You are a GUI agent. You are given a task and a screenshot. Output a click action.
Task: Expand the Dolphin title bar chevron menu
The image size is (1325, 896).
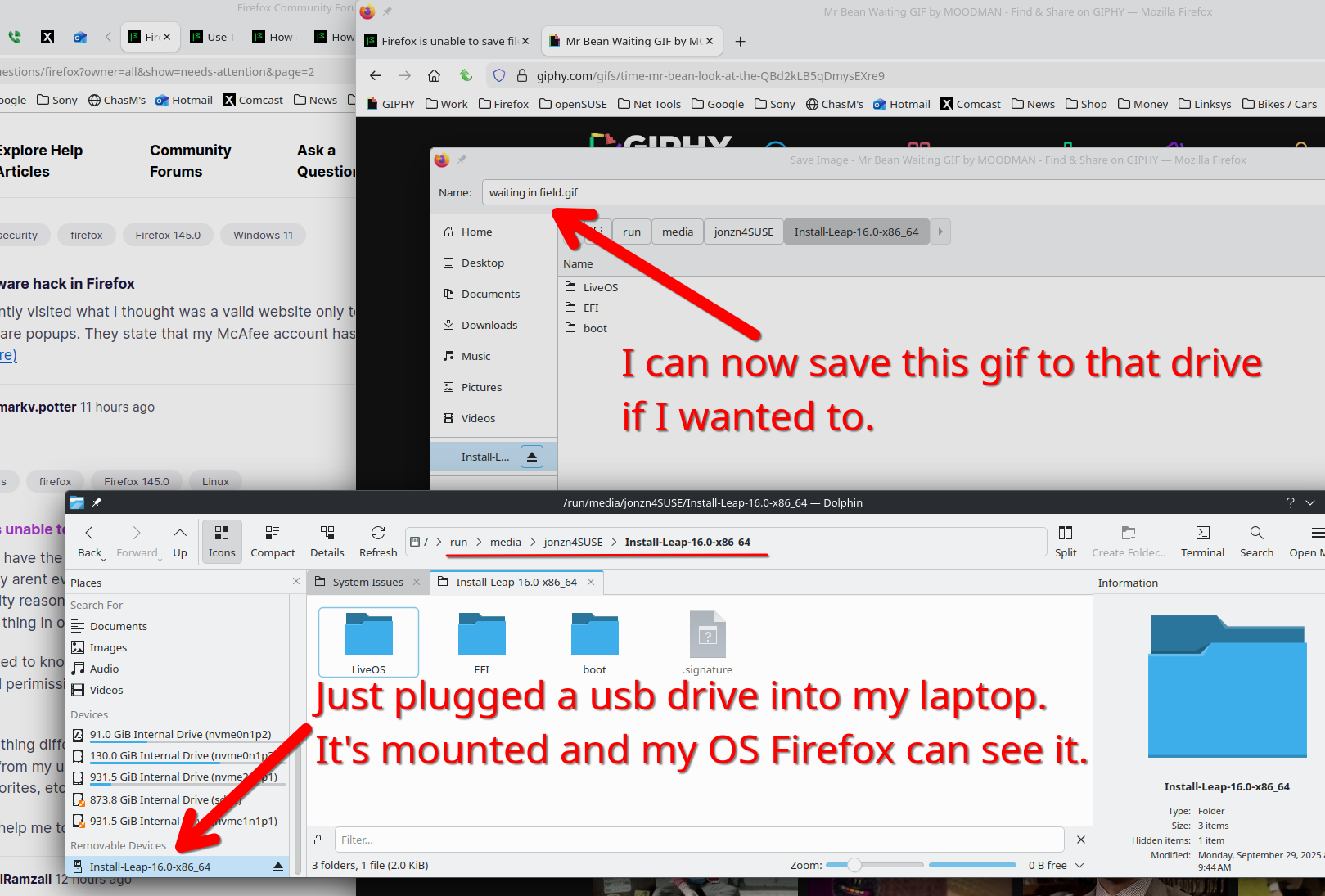pos(1310,502)
